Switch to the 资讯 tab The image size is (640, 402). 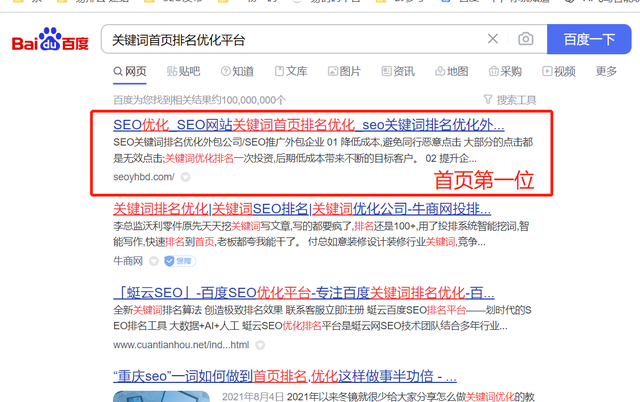tap(398, 71)
